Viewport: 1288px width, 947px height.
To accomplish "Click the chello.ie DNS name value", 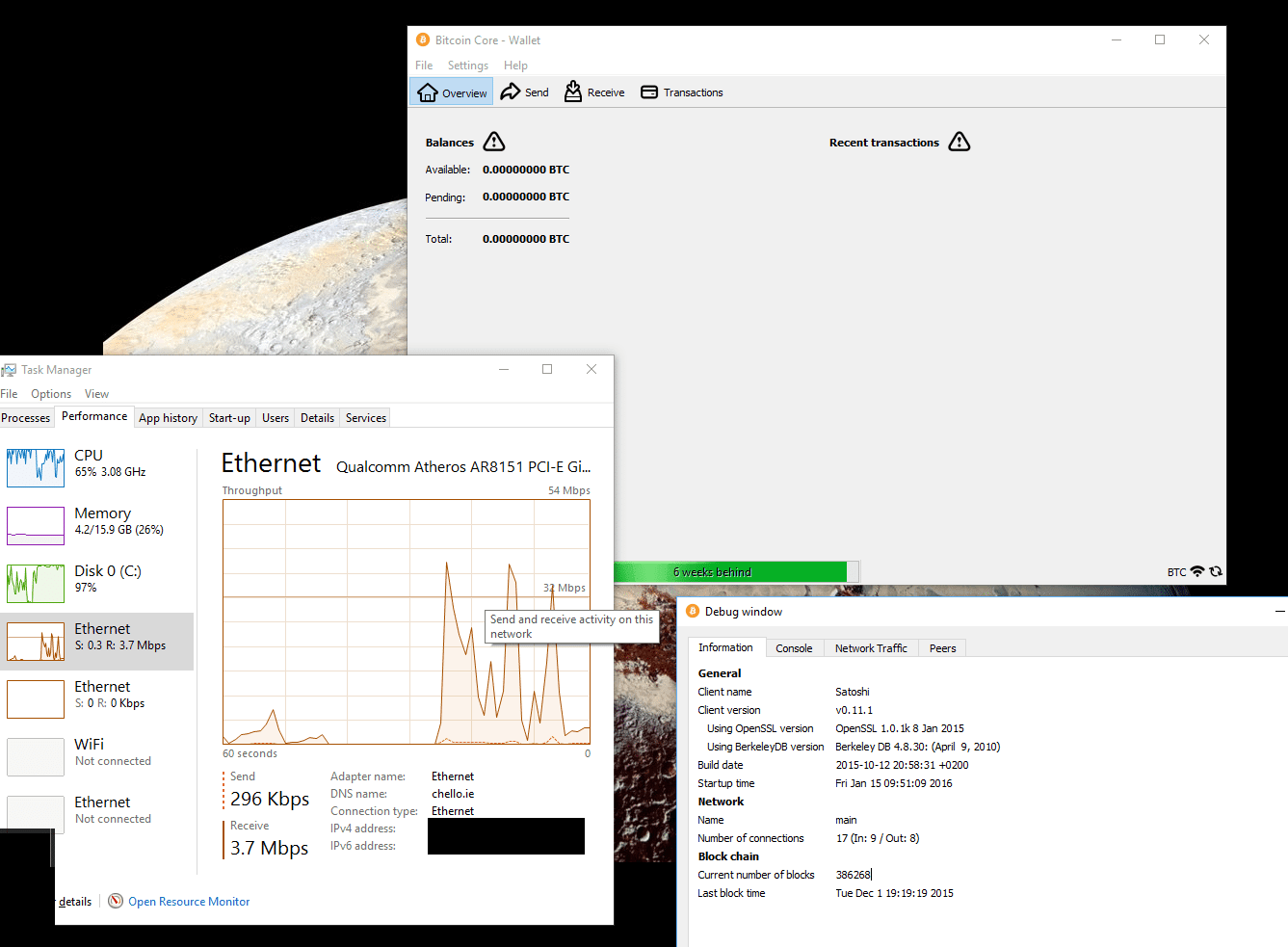I will pos(453,794).
